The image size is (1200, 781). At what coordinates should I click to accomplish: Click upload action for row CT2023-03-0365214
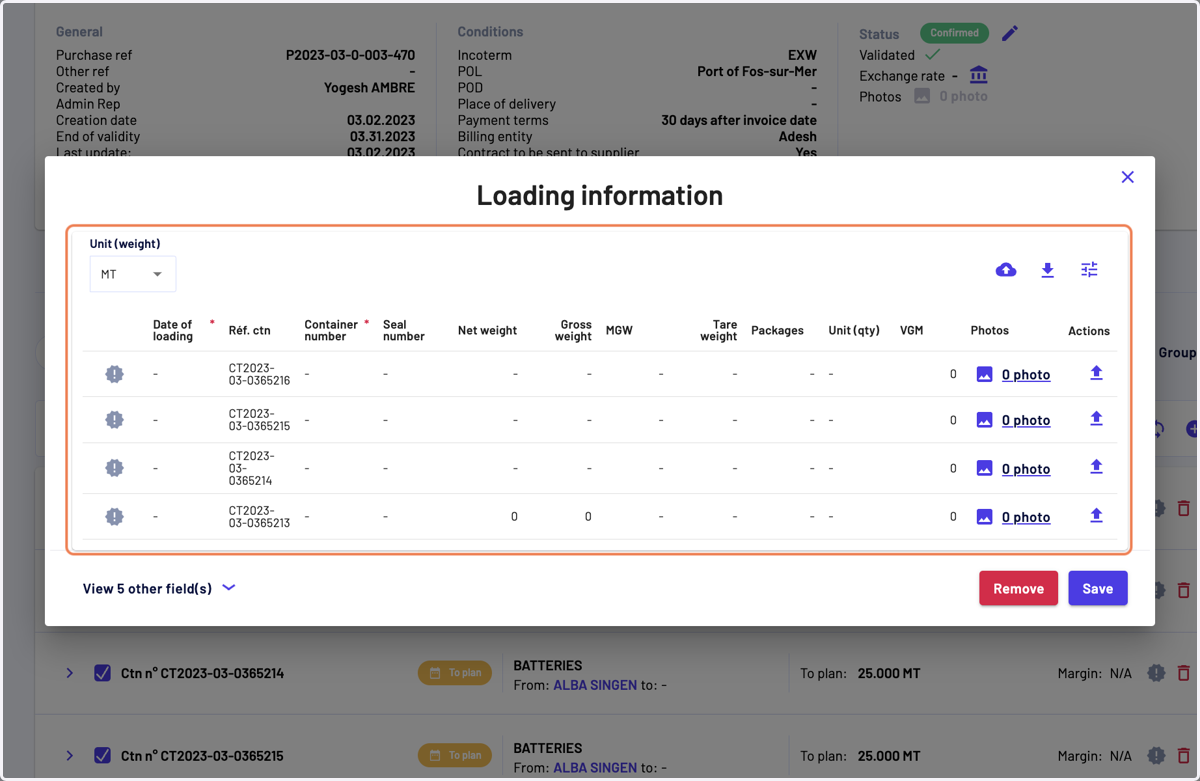[1096, 467]
